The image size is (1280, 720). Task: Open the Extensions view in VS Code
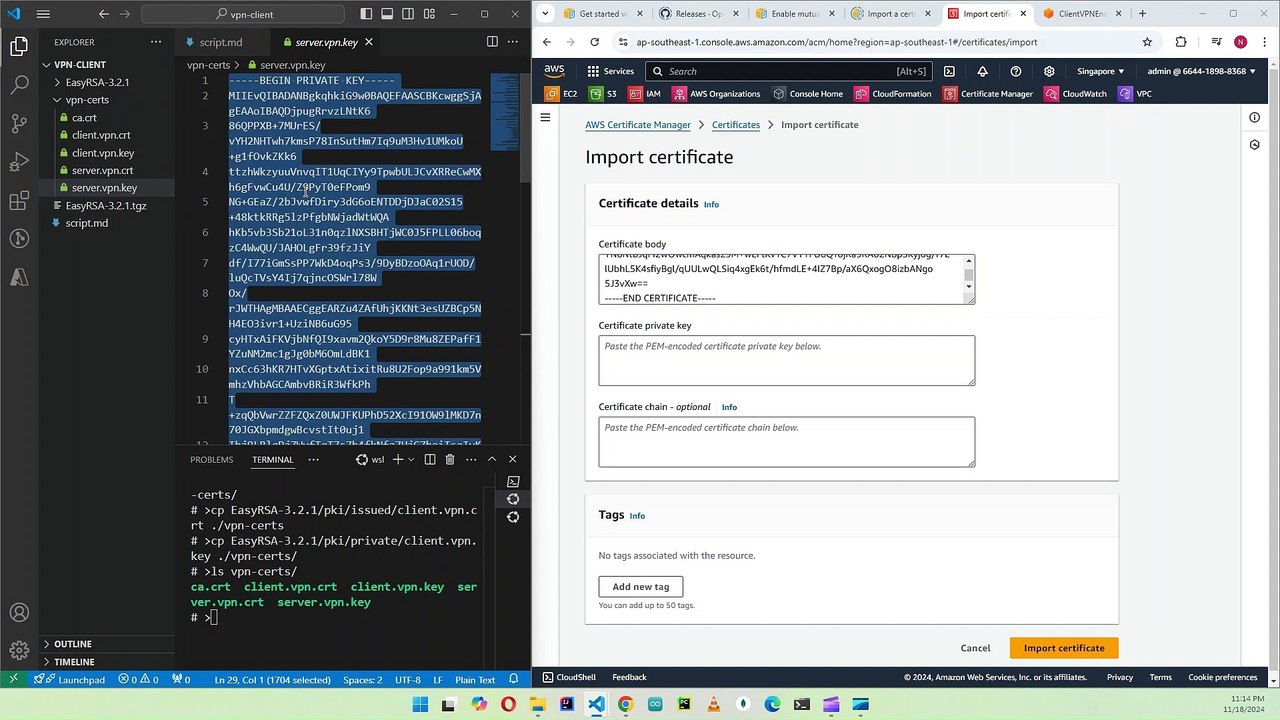pyautogui.click(x=19, y=202)
